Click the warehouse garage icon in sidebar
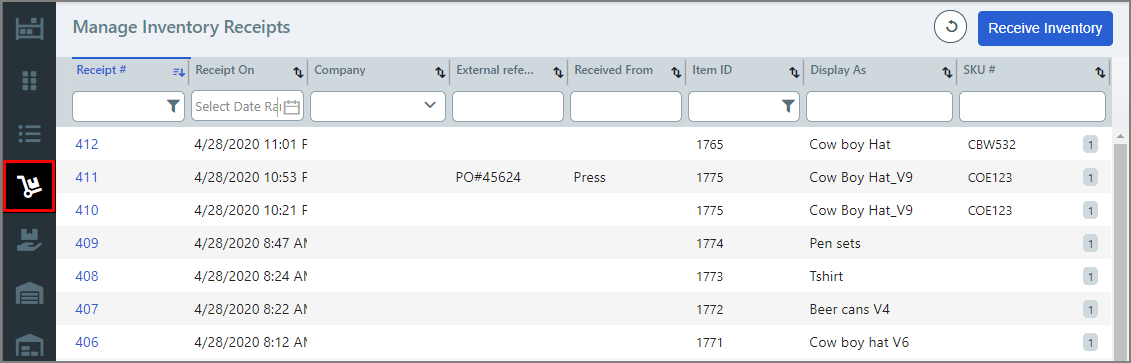Image resolution: width=1131 pixels, height=363 pixels. pyautogui.click(x=30, y=293)
